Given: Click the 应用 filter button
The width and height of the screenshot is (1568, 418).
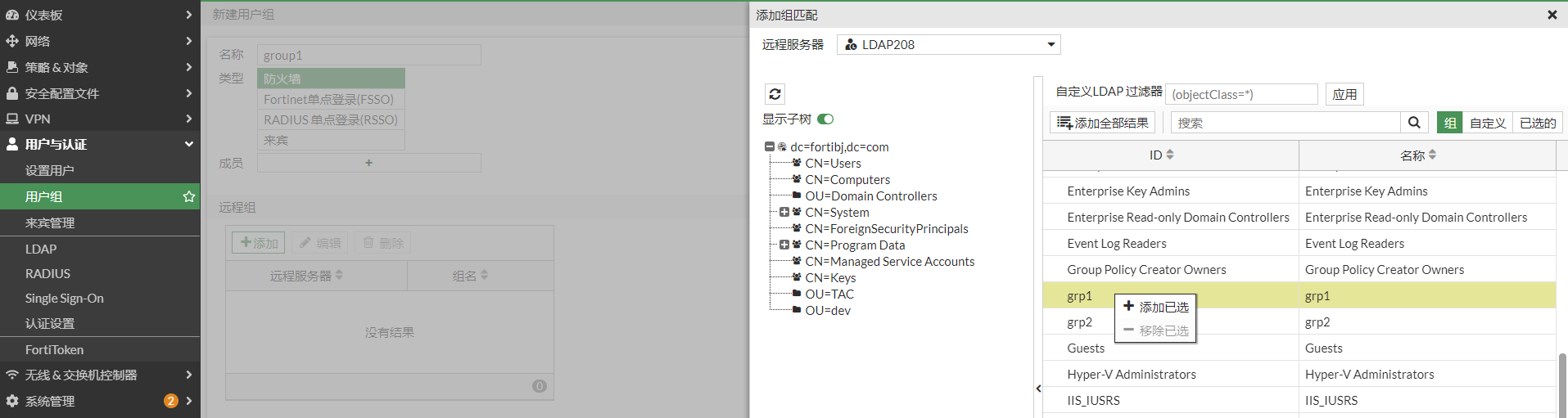Looking at the screenshot, I should coord(1344,94).
